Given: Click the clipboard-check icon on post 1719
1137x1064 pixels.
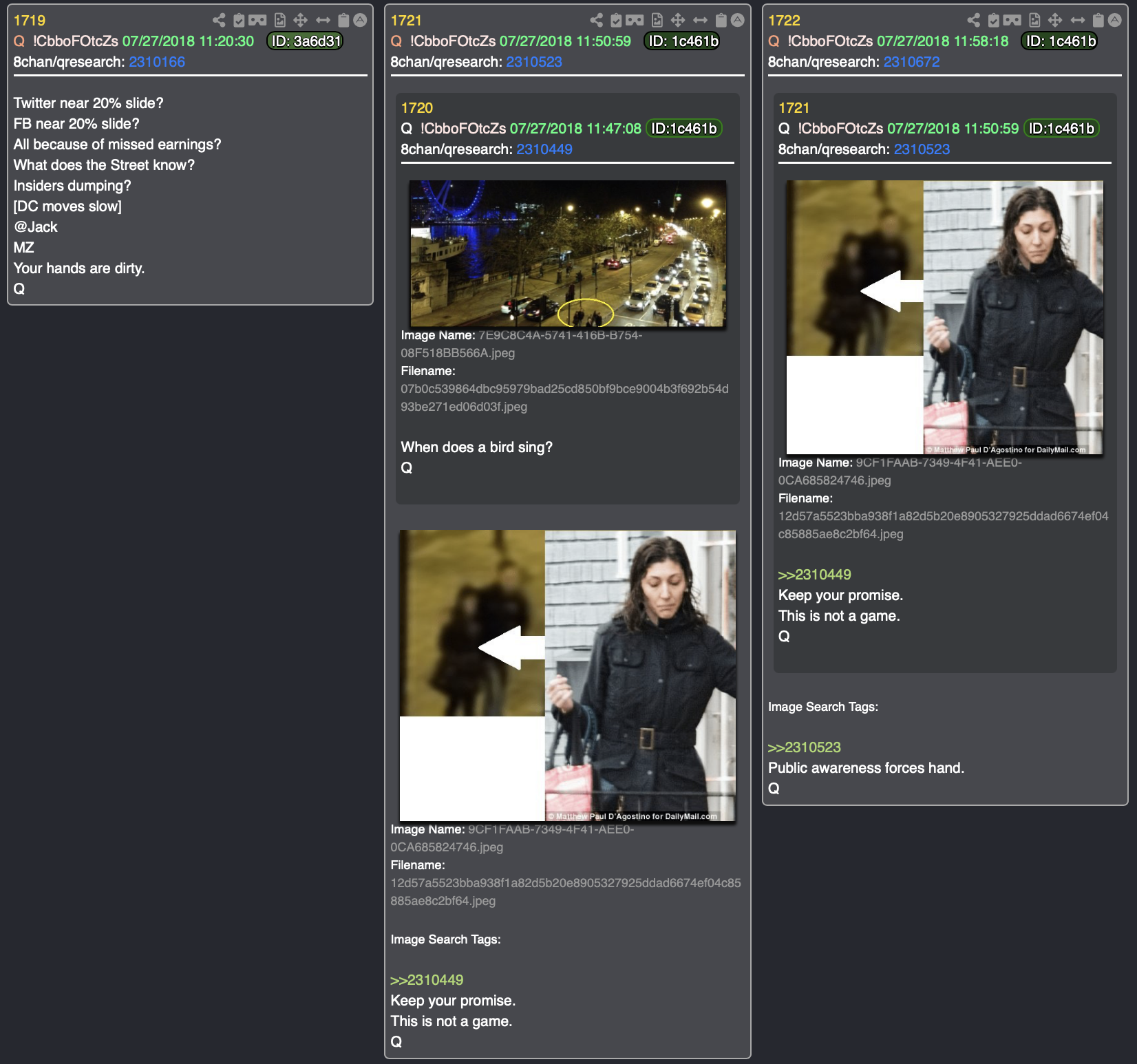Looking at the screenshot, I should [239, 20].
